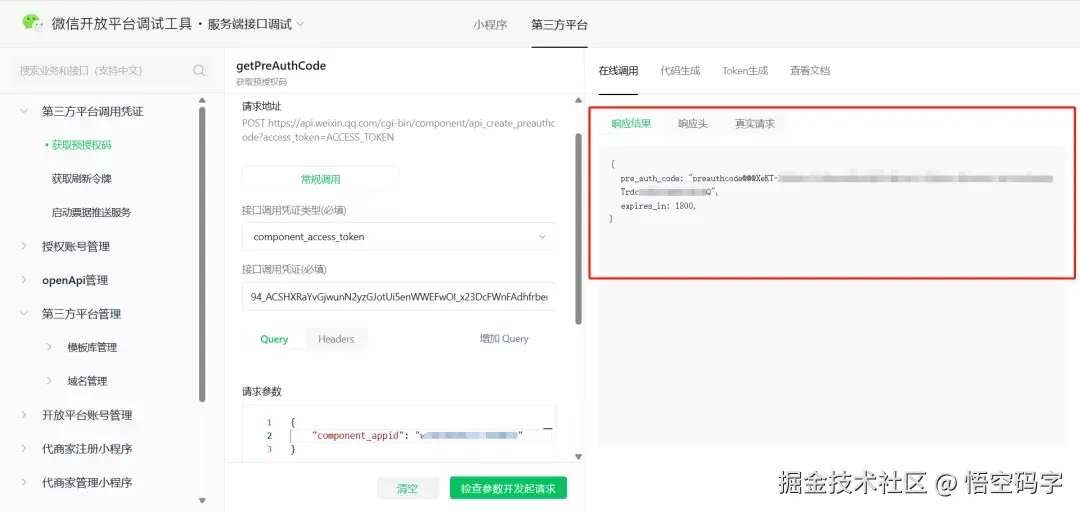
Task: Click the getPreAuthCode title
Action: coord(281,66)
